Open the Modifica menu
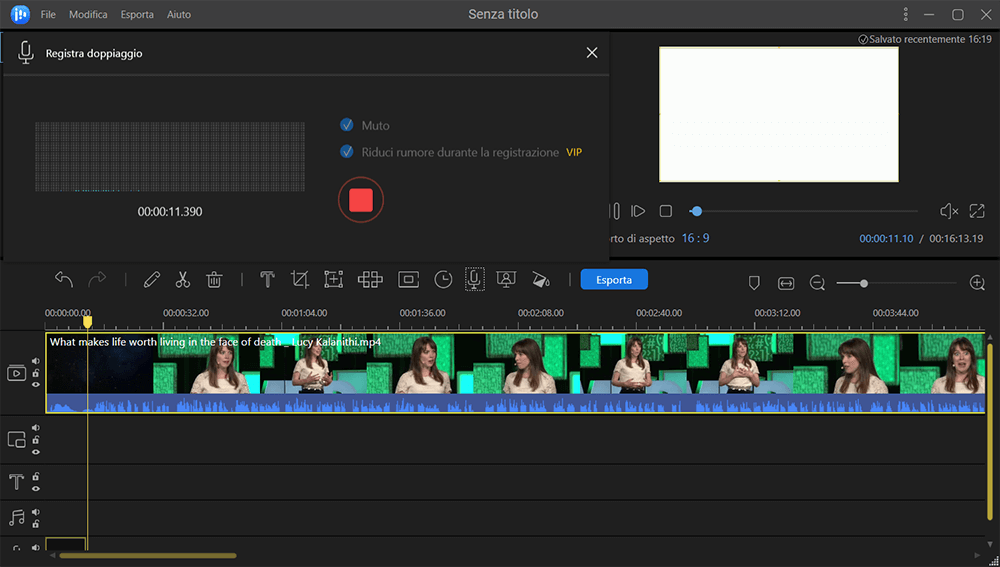Screen dimensions: 1000x567 (x=88, y=15)
